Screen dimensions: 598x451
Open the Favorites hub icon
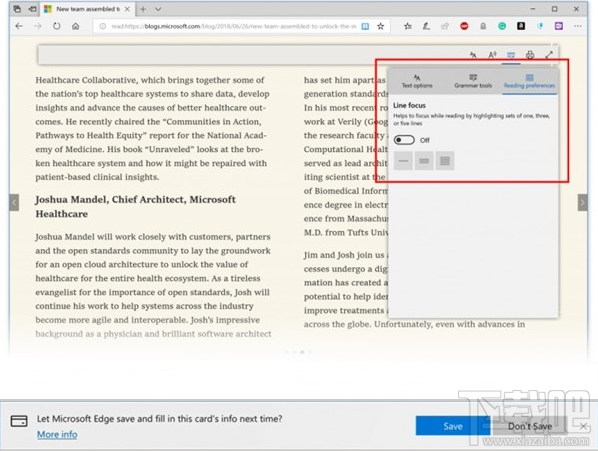click(x=408, y=26)
